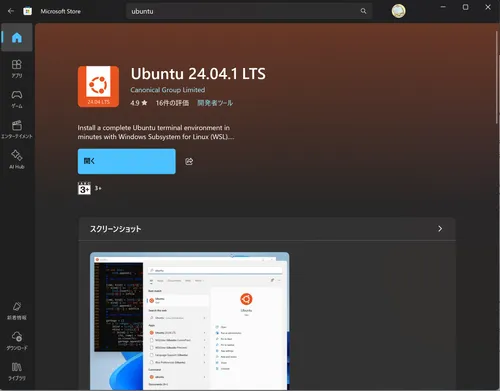Image resolution: width=500 pixels, height=391 pixels.
Task: Expand the screenshots section chevron
Action: [440, 229]
